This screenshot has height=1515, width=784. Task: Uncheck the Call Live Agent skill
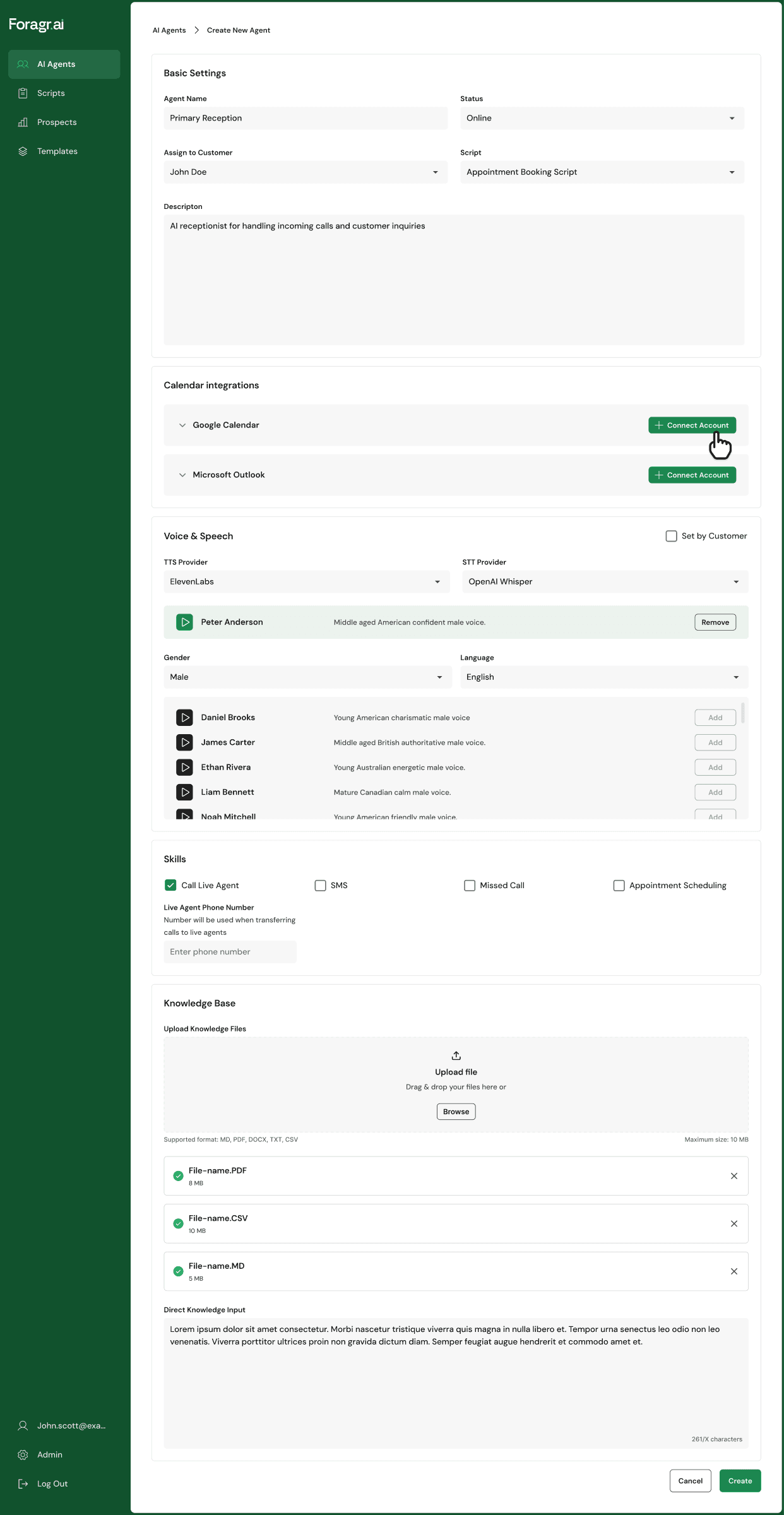(170, 885)
